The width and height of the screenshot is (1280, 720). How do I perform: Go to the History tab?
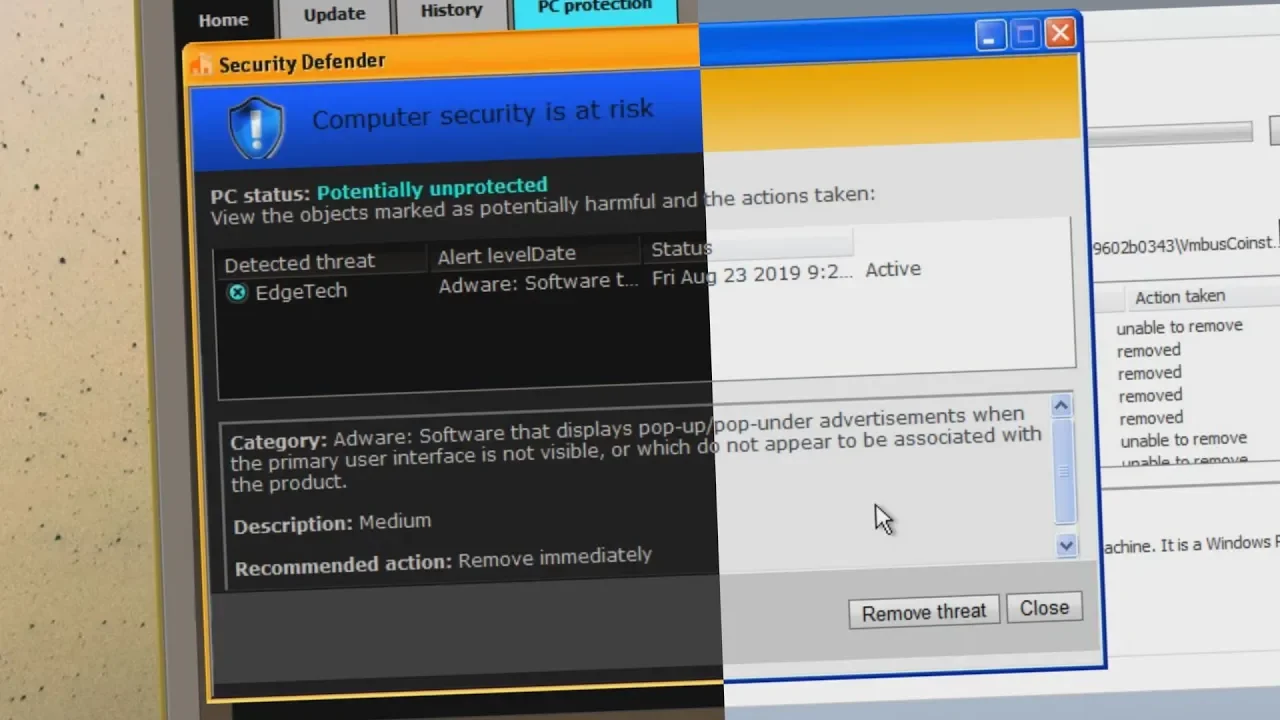(451, 13)
